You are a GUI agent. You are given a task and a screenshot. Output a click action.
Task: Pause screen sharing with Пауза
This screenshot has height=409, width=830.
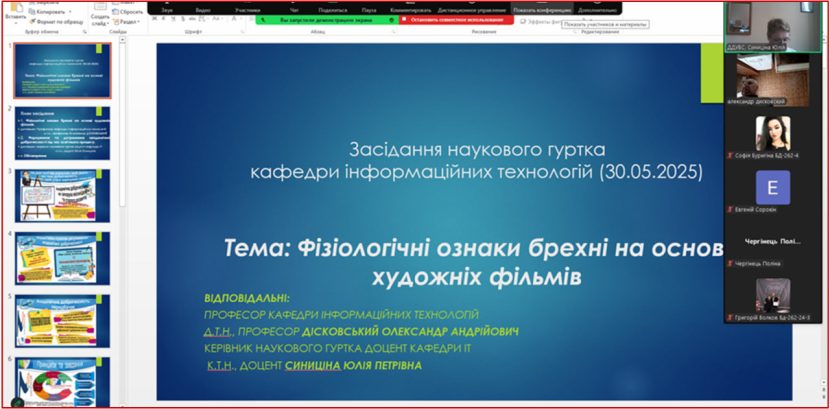coord(369,9)
